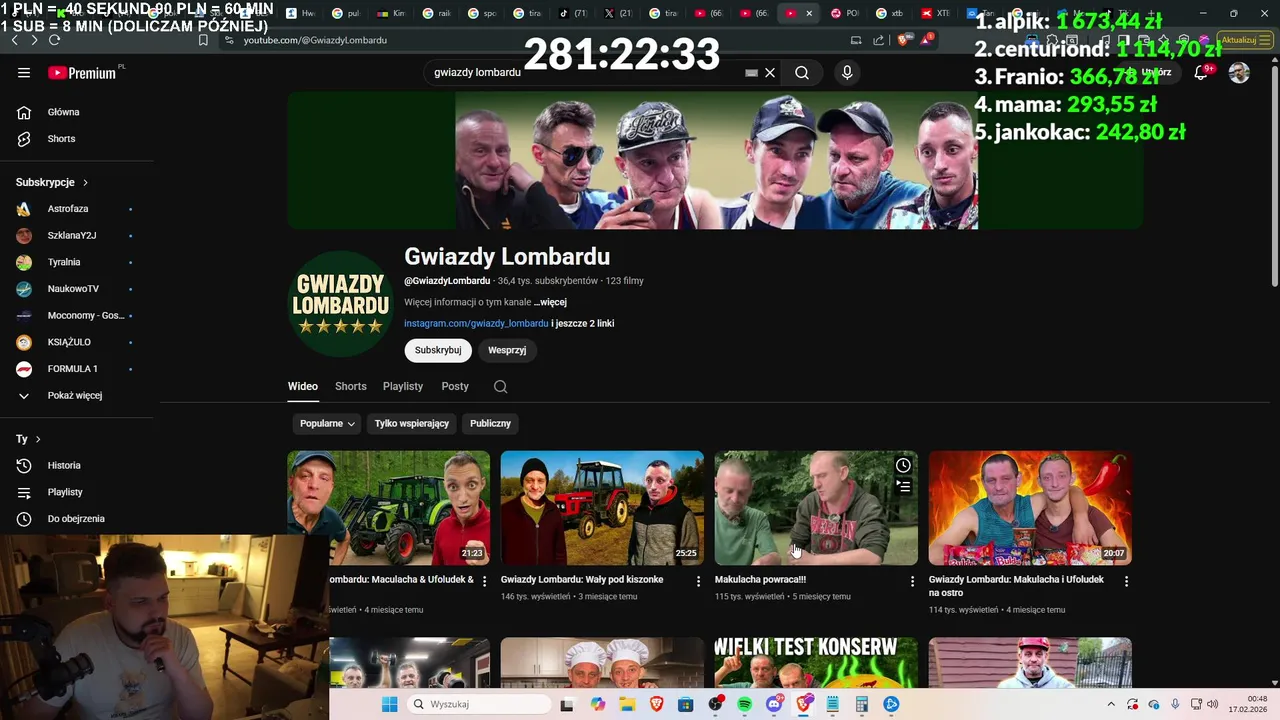
Task: Expand Pokaż więcej subscriptions list
Action: point(76,396)
